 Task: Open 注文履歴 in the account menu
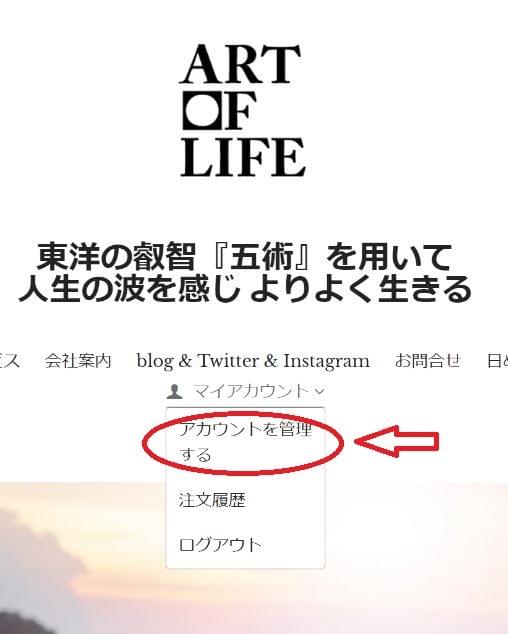click(x=212, y=500)
